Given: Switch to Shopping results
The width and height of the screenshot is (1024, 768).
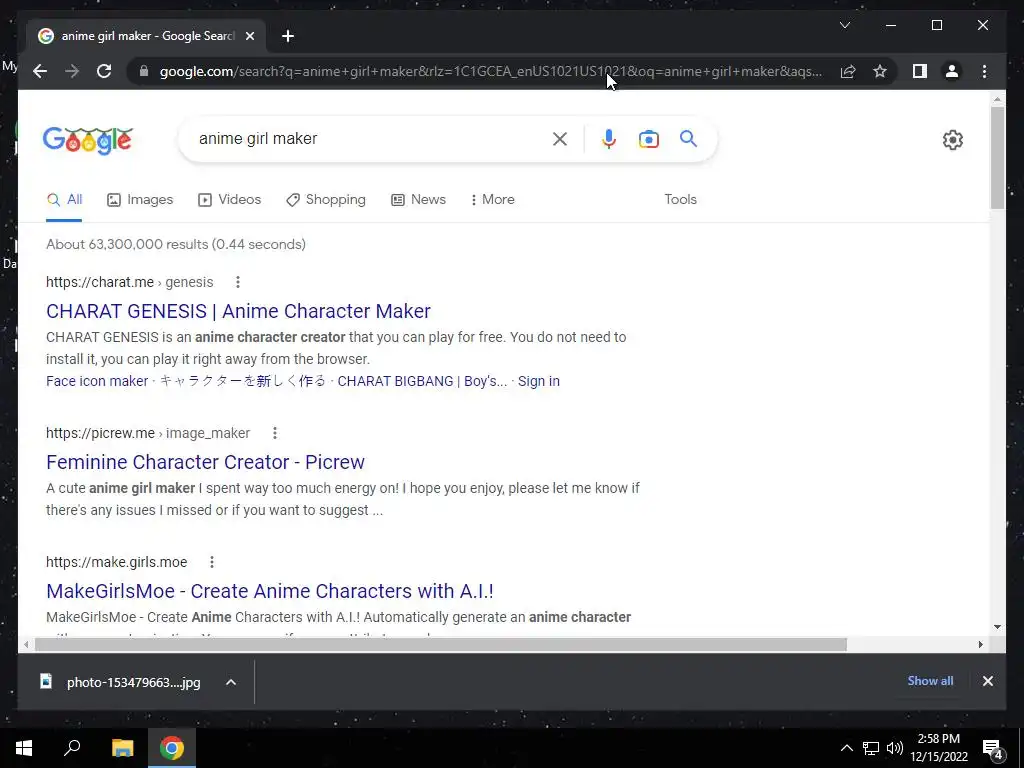Looking at the screenshot, I should (325, 200).
